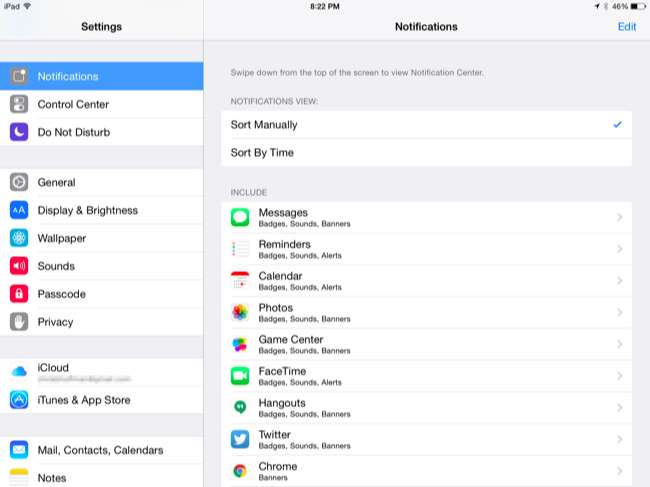
Task: Open Mail, Contacts, Calendars label
Action: pos(100,450)
